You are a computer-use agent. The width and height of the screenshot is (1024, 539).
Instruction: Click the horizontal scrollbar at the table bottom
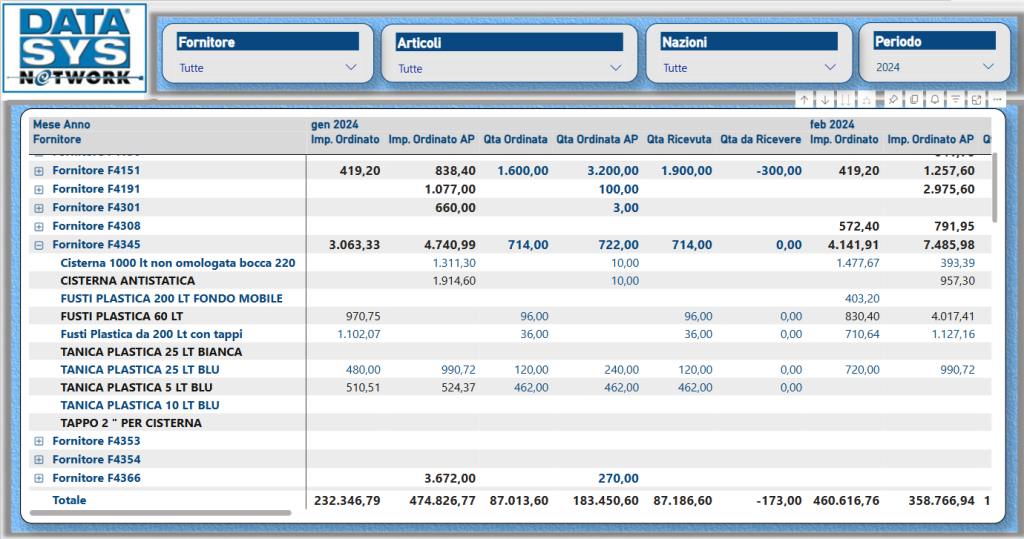click(160, 513)
